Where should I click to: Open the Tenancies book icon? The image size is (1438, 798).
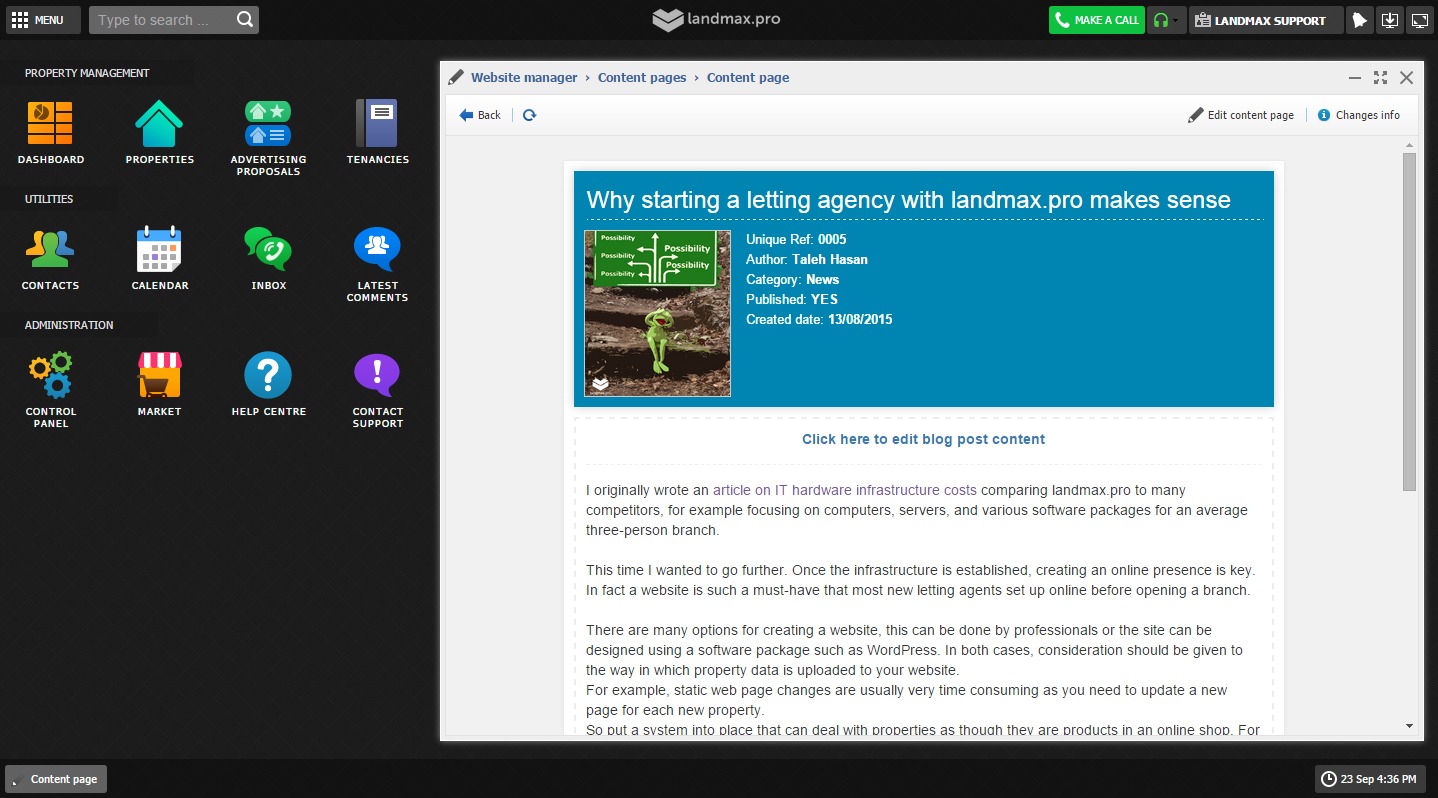(x=377, y=124)
